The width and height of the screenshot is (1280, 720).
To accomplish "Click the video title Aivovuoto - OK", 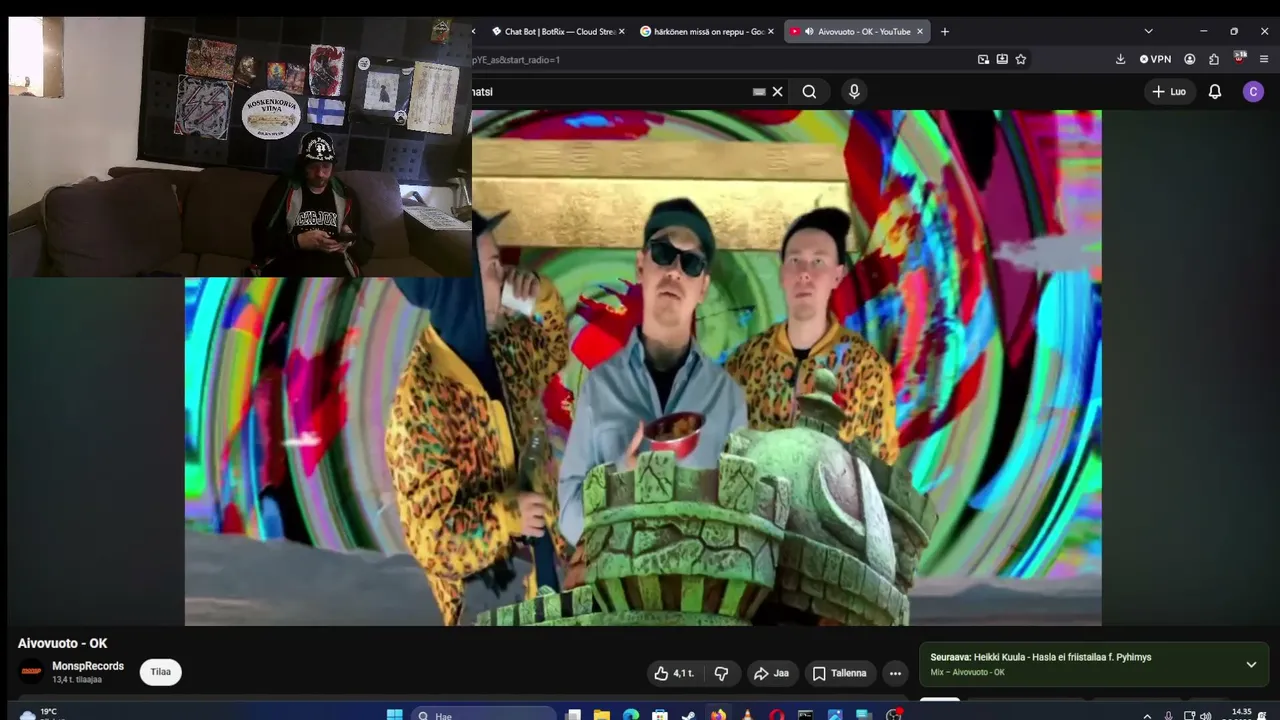I will (62, 643).
